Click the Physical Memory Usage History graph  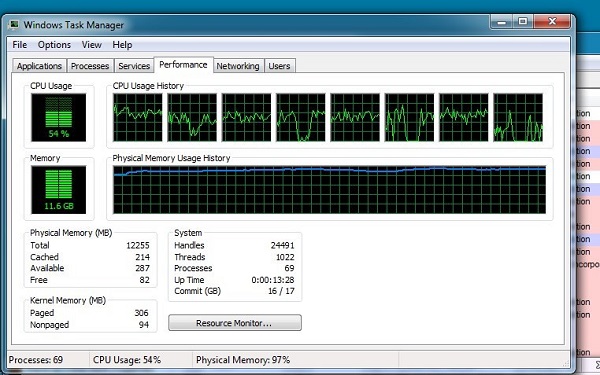pyautogui.click(x=329, y=190)
